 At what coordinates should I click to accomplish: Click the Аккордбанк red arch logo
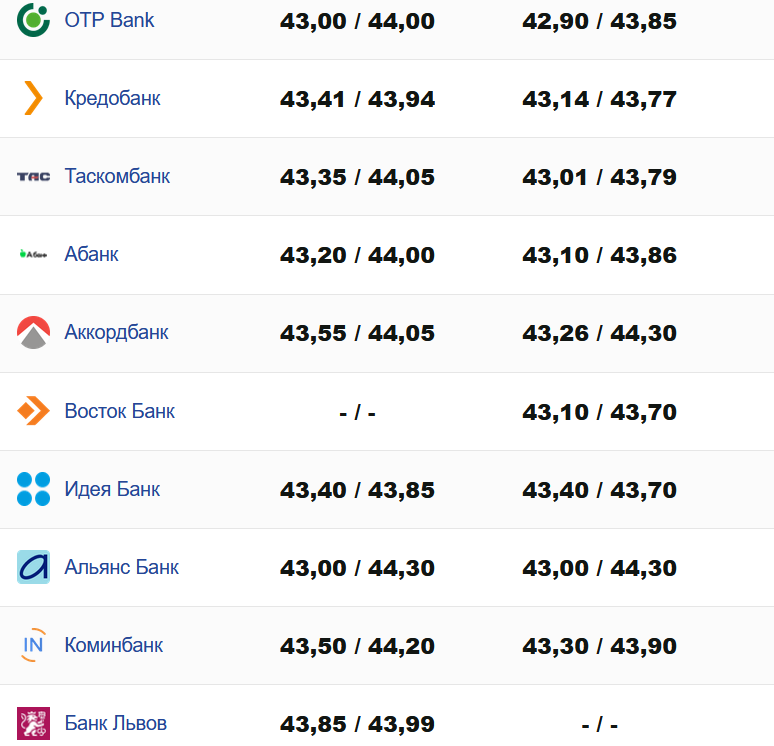[x=33, y=332]
